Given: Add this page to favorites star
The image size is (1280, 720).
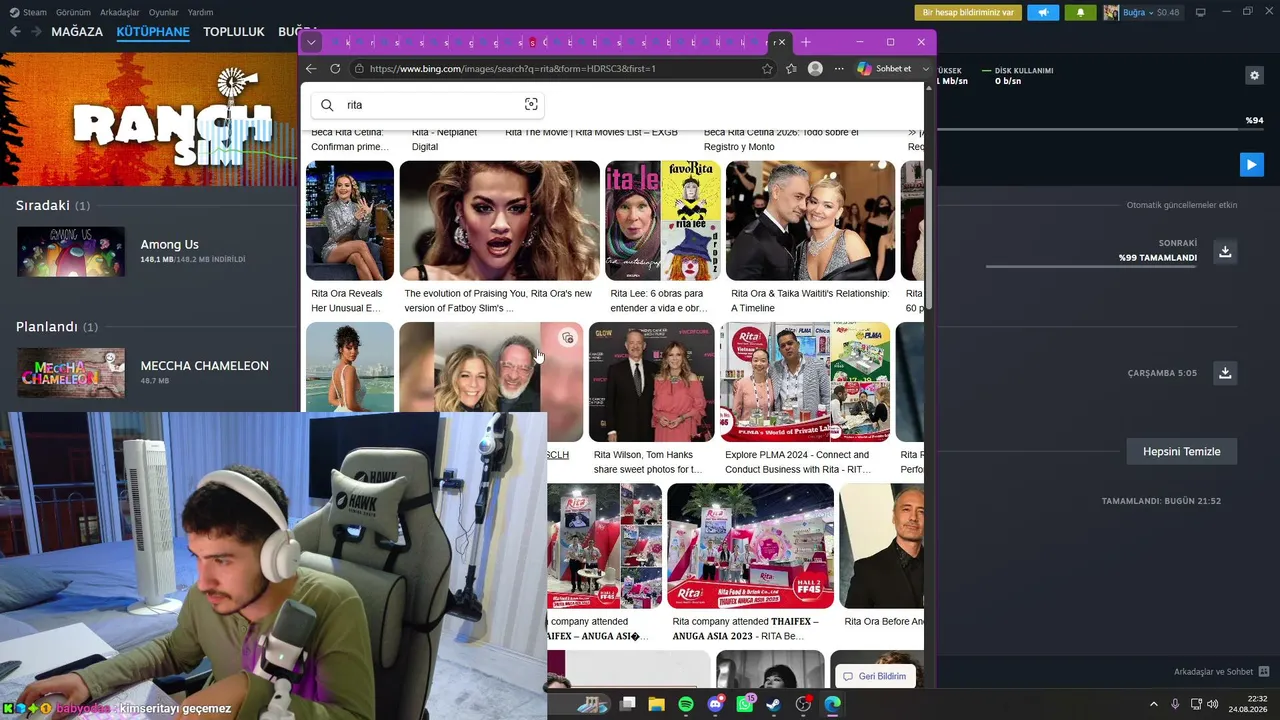Looking at the screenshot, I should coord(767,68).
